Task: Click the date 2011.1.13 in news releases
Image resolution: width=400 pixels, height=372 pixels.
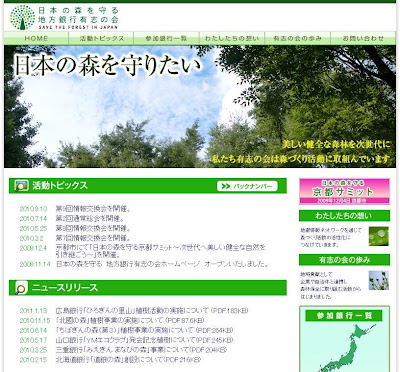Action: click(33, 311)
